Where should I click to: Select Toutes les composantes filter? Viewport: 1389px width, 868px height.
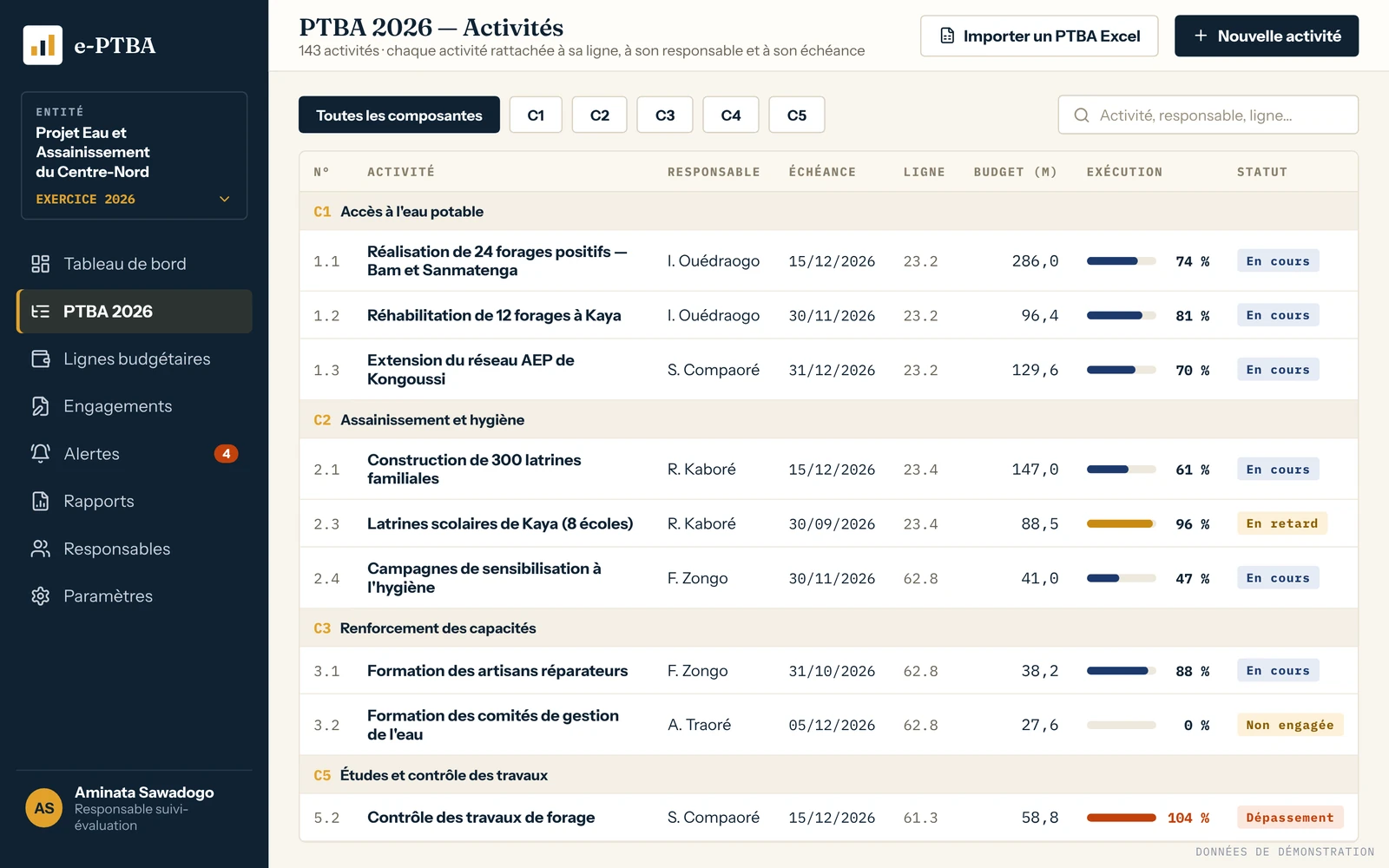pos(399,115)
